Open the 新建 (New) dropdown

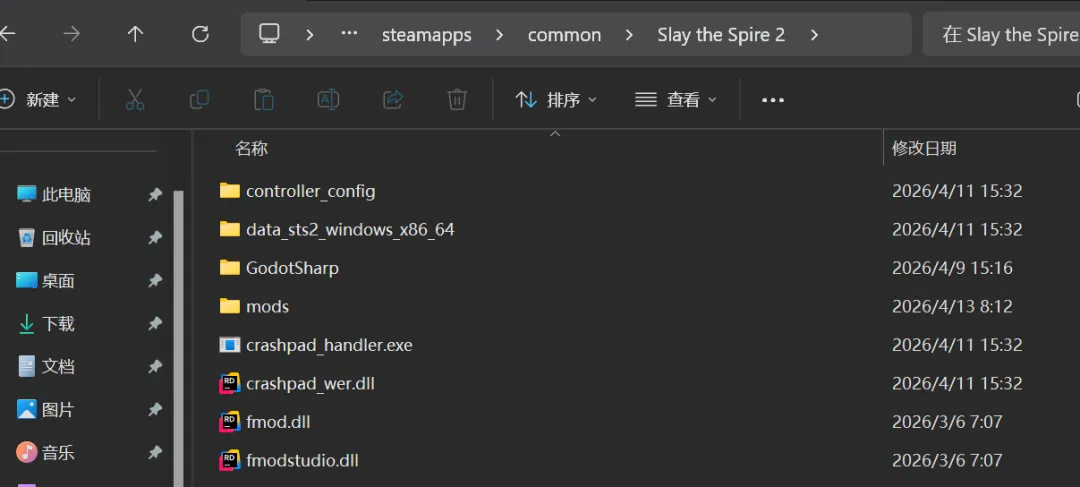pos(38,100)
